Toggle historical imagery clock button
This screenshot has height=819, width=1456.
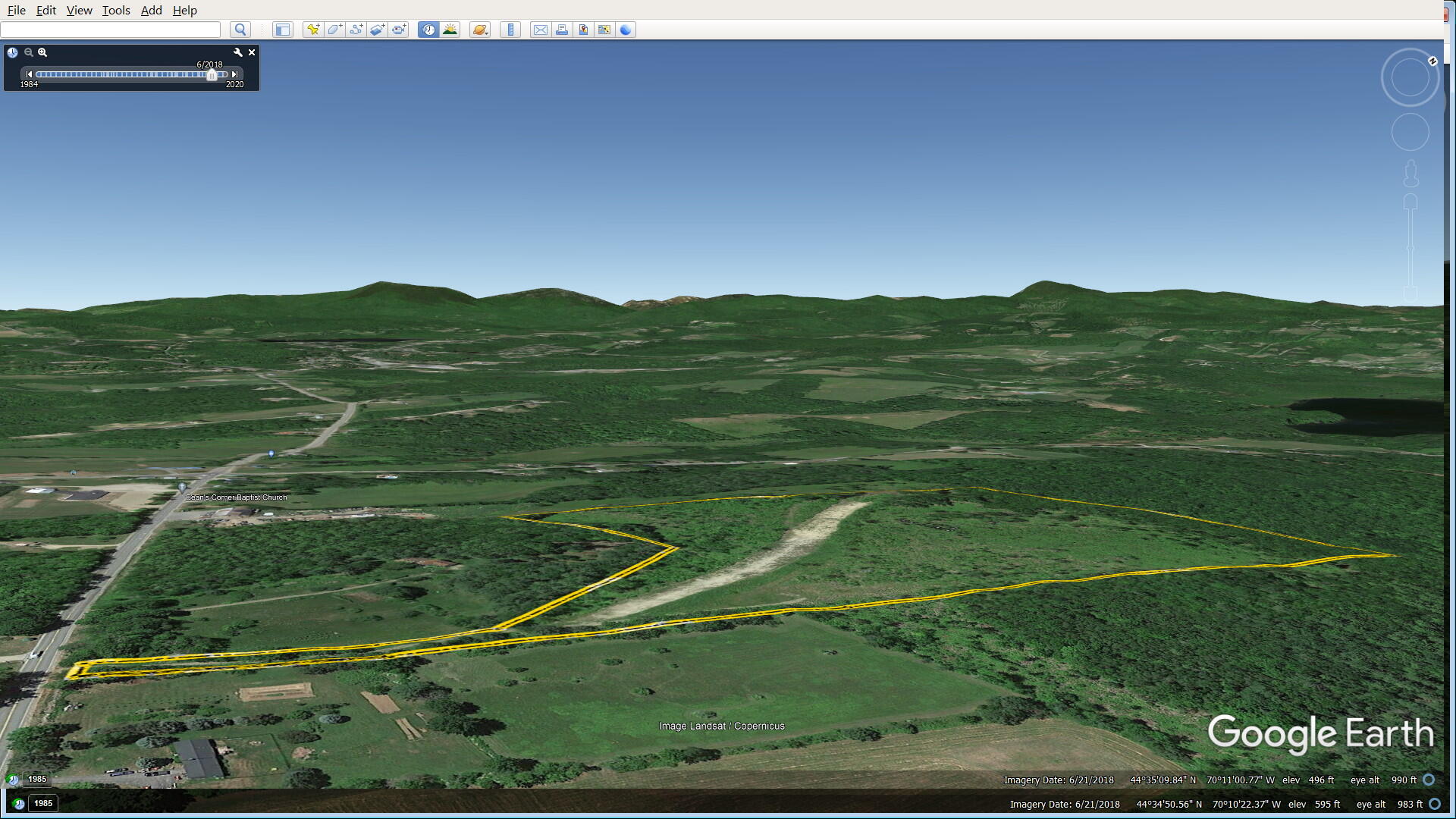428,30
